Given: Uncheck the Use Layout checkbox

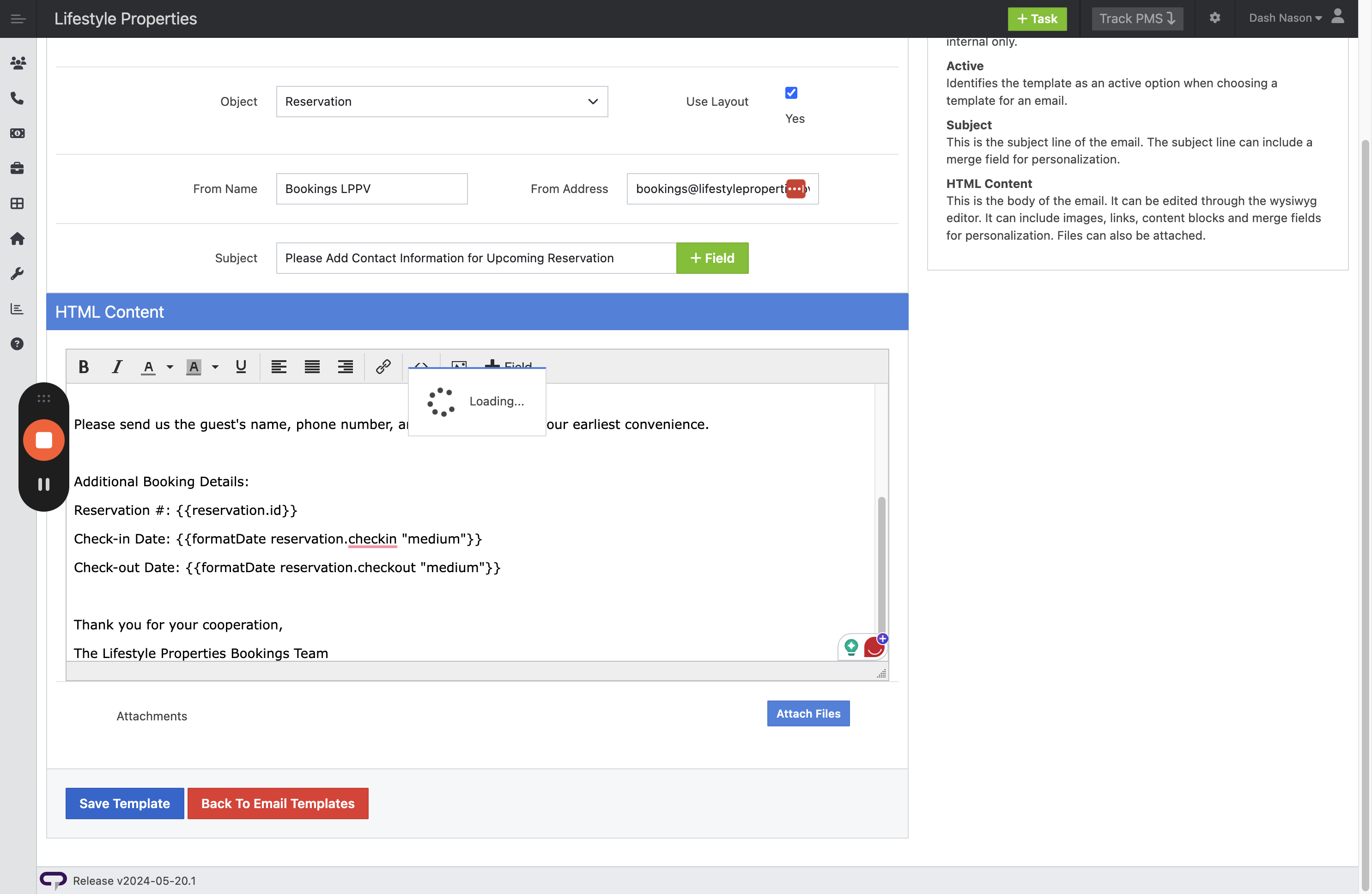Looking at the screenshot, I should (x=791, y=93).
